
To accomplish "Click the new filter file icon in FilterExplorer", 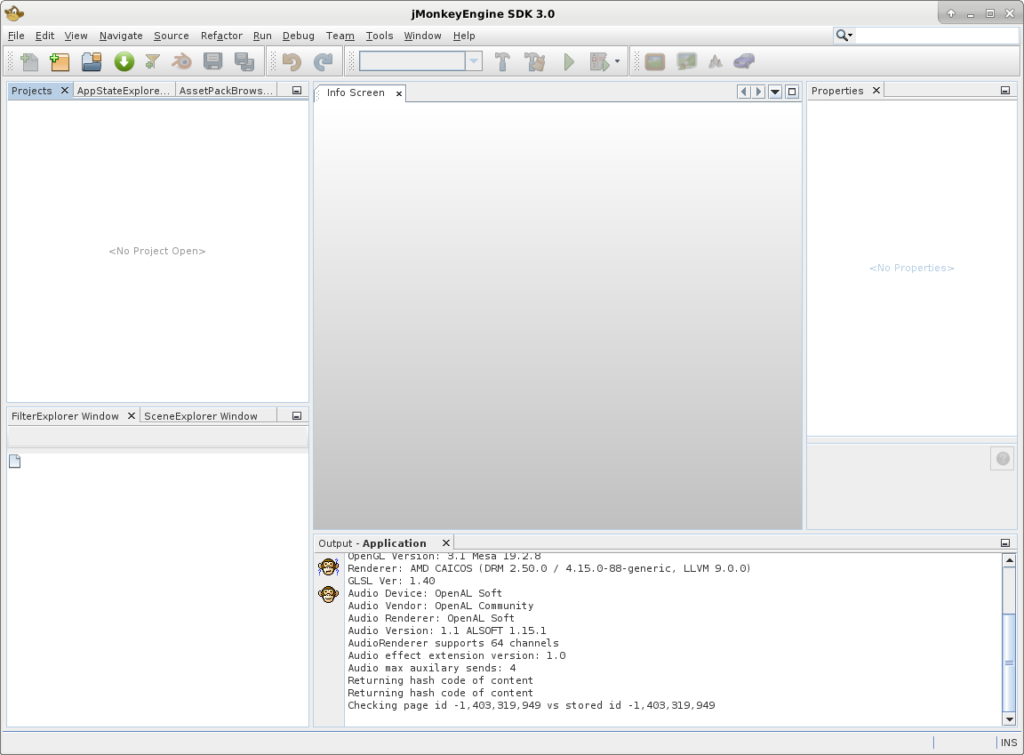I will [15, 461].
